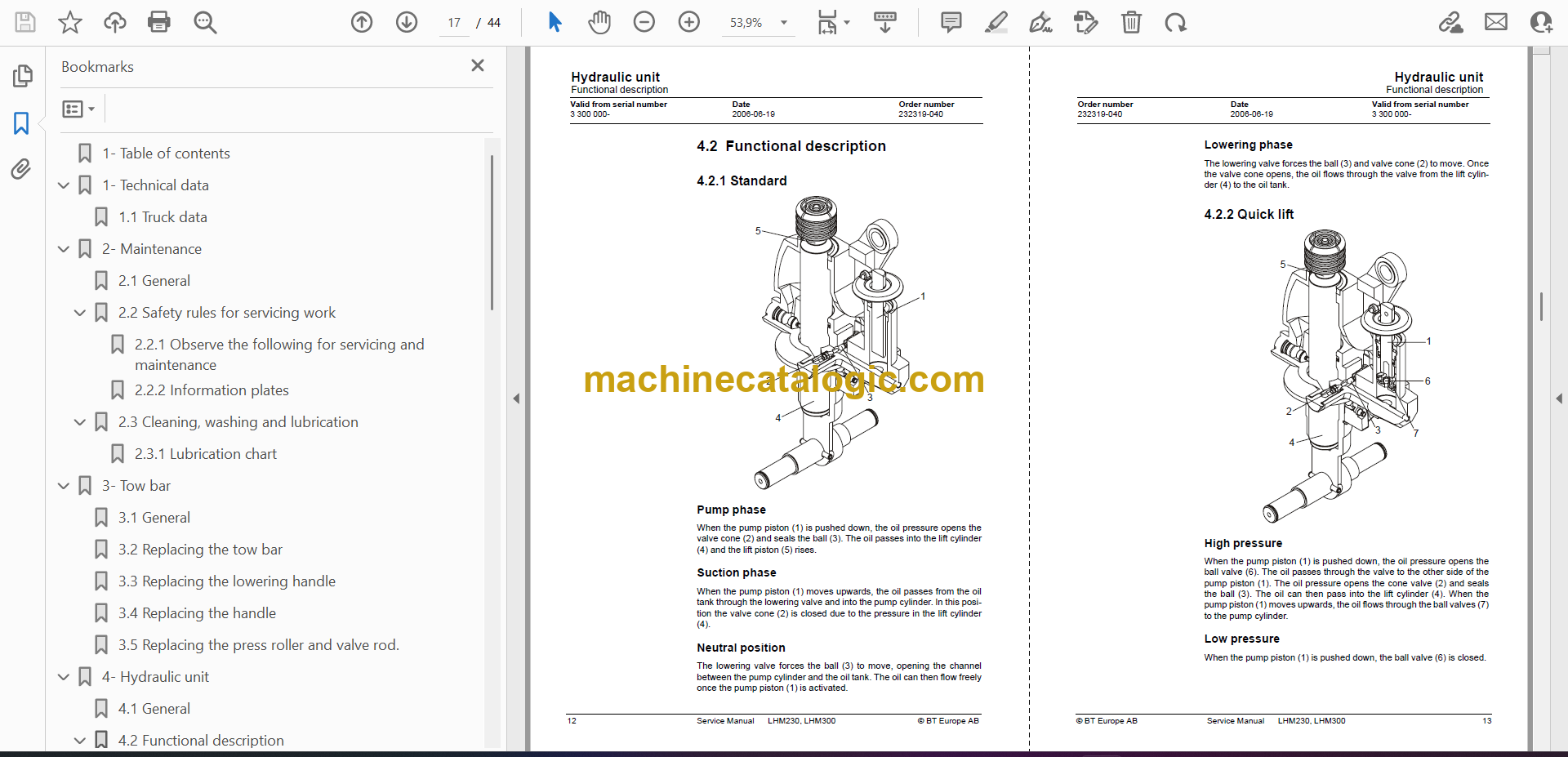
Task: Open bookmark 3.3 Replacing the lowering handle
Action: pos(226,581)
